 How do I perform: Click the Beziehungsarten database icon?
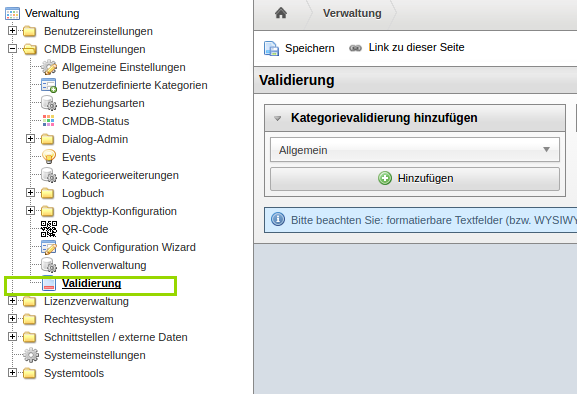coord(49,103)
